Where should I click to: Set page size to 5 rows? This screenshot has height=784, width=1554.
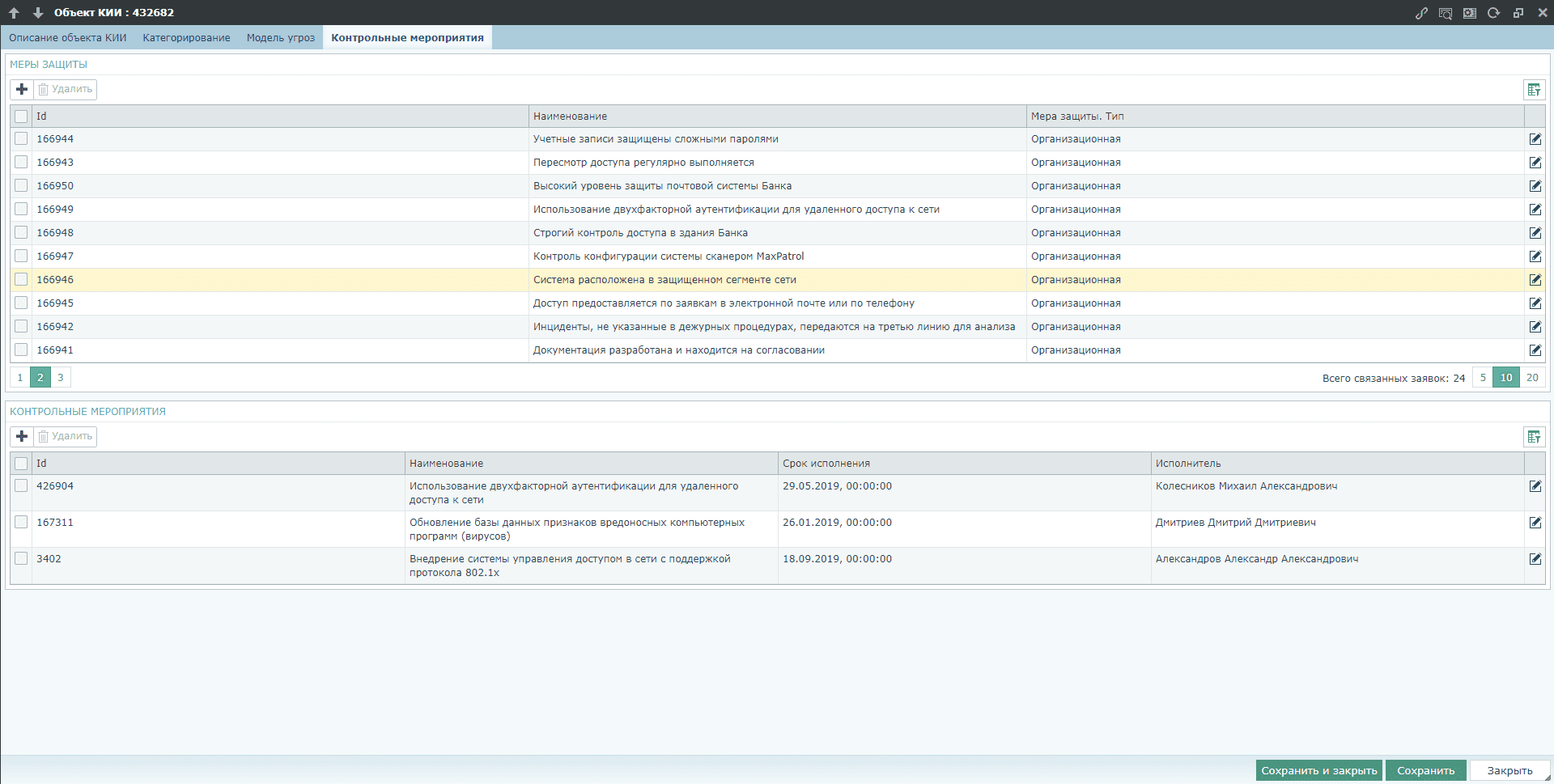point(1483,378)
